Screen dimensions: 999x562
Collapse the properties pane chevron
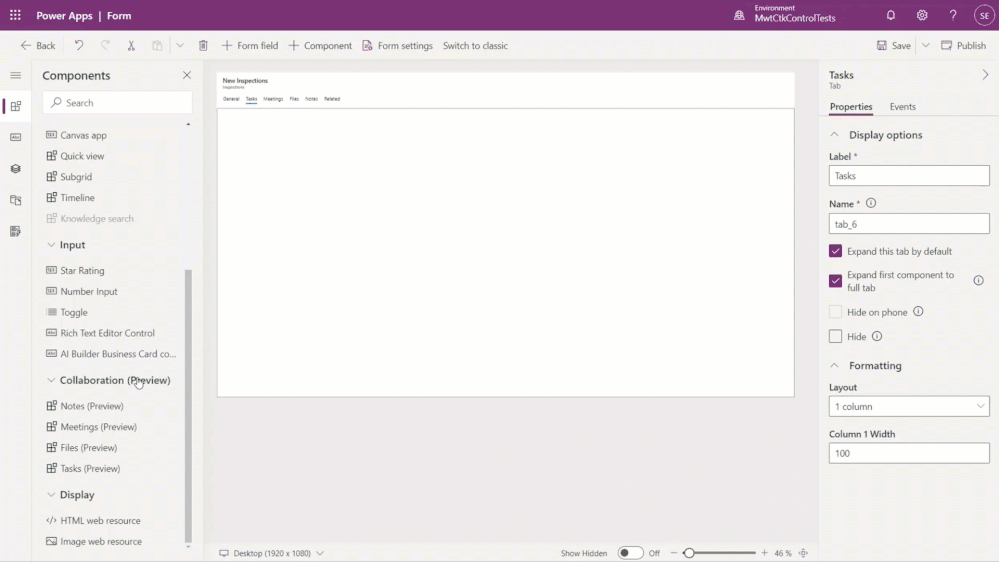tap(985, 75)
